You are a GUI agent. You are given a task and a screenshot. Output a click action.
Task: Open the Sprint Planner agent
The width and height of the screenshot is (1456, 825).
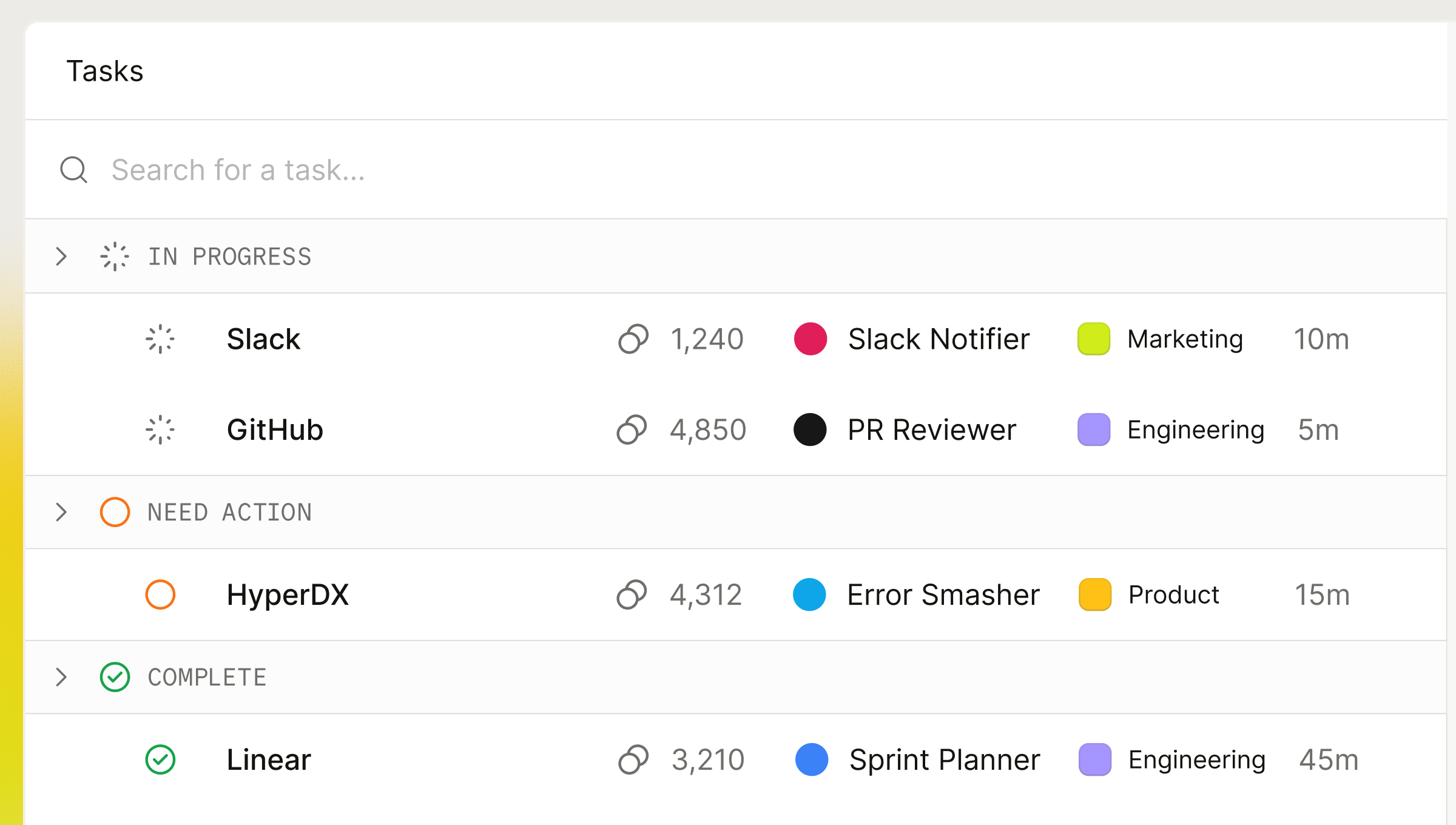pyautogui.click(x=944, y=759)
